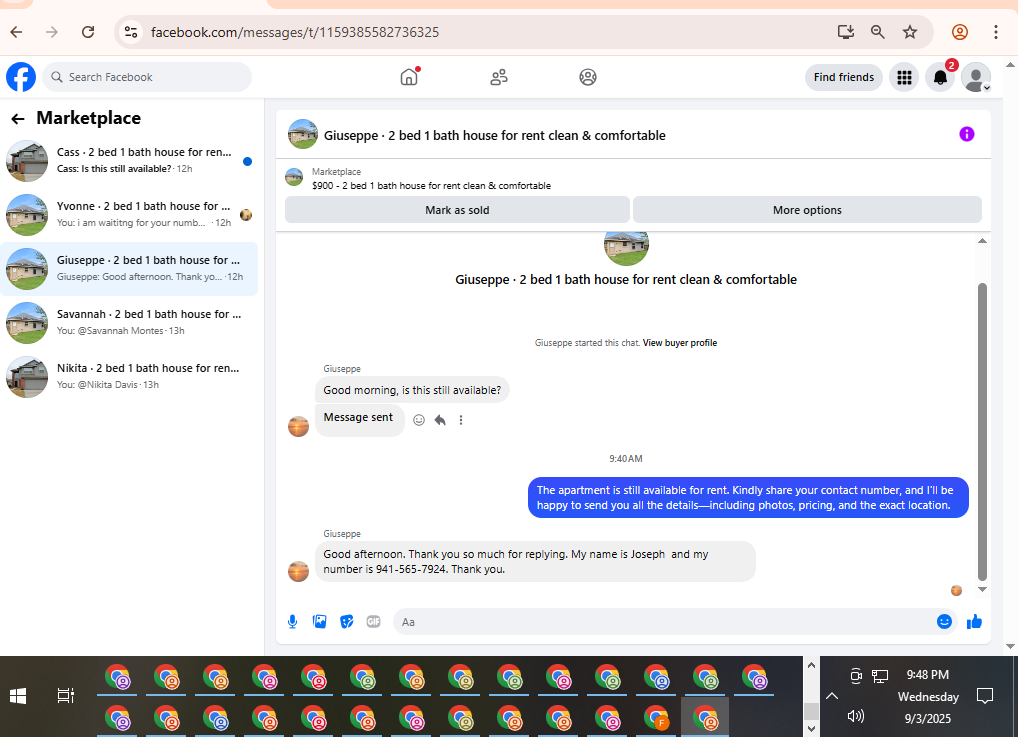The width and height of the screenshot is (1018, 737).
Task: Click the chat scrollbar thumb
Action: click(x=982, y=431)
